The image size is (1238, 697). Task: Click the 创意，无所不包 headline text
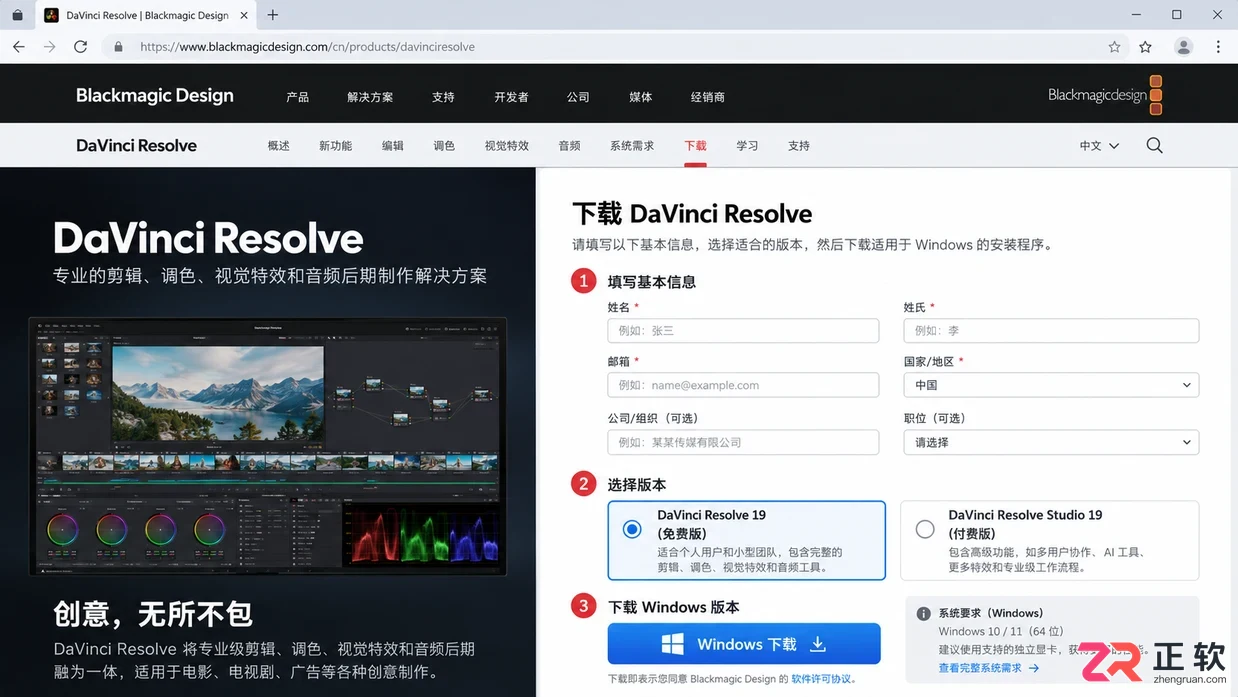(153, 614)
